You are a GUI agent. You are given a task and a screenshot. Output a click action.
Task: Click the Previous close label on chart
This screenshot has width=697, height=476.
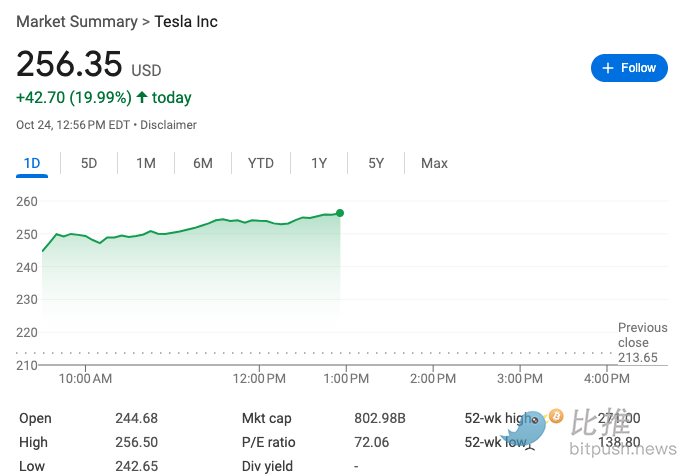pyautogui.click(x=642, y=334)
